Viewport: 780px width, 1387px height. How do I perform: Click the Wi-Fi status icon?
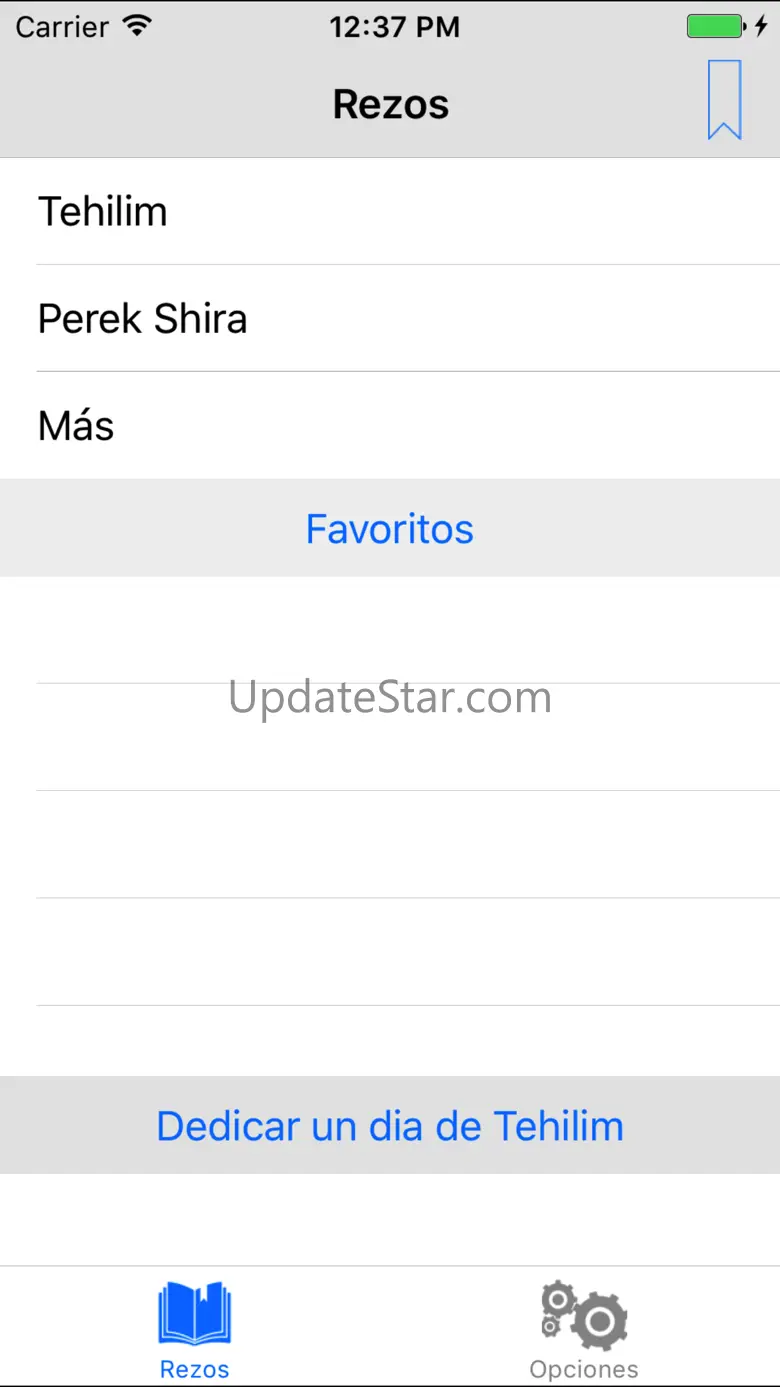click(x=137, y=27)
